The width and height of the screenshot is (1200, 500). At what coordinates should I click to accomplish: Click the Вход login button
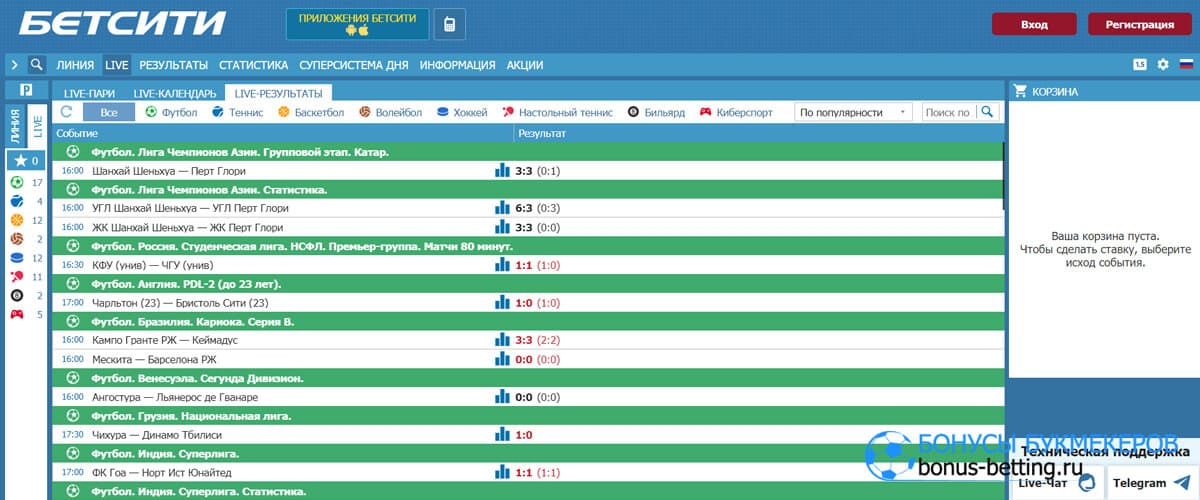[x=1034, y=25]
